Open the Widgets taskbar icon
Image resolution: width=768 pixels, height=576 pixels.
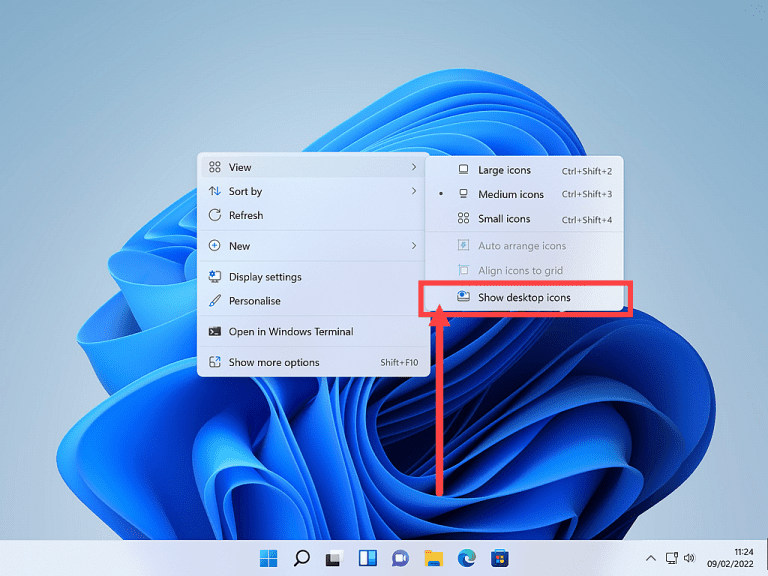pyautogui.click(x=368, y=558)
